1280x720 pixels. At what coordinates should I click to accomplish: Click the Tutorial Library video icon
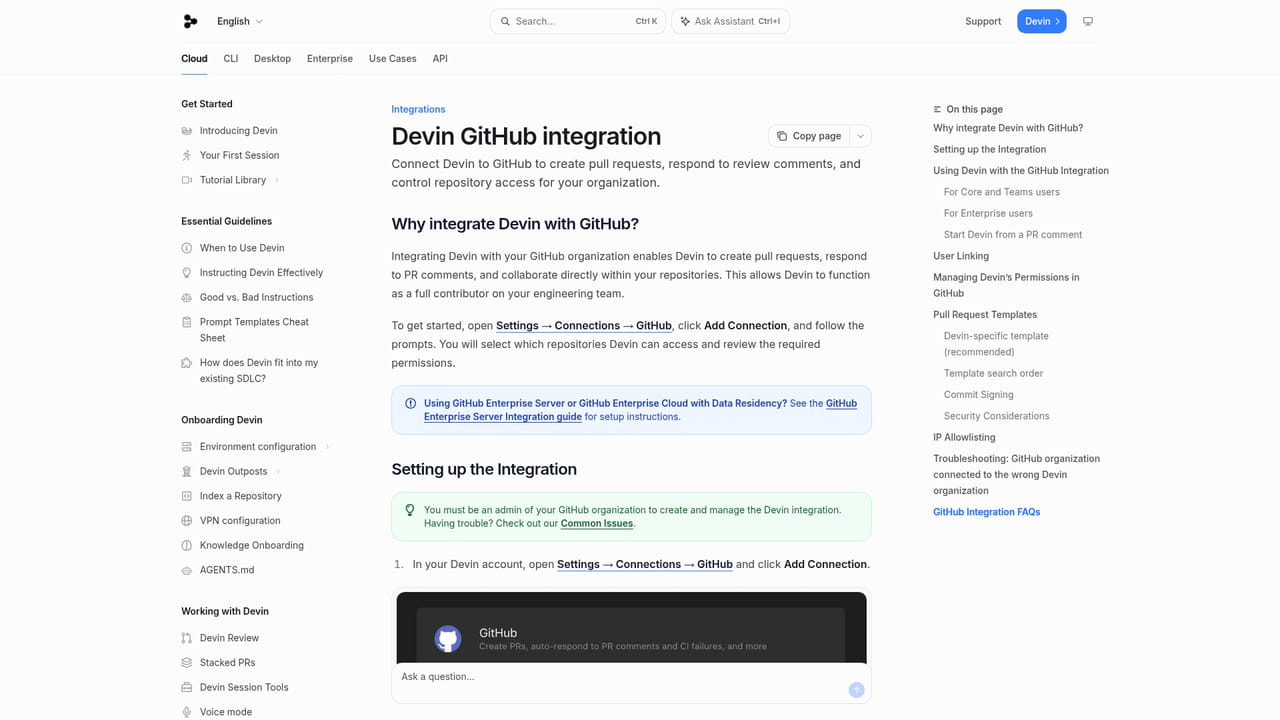click(x=187, y=180)
